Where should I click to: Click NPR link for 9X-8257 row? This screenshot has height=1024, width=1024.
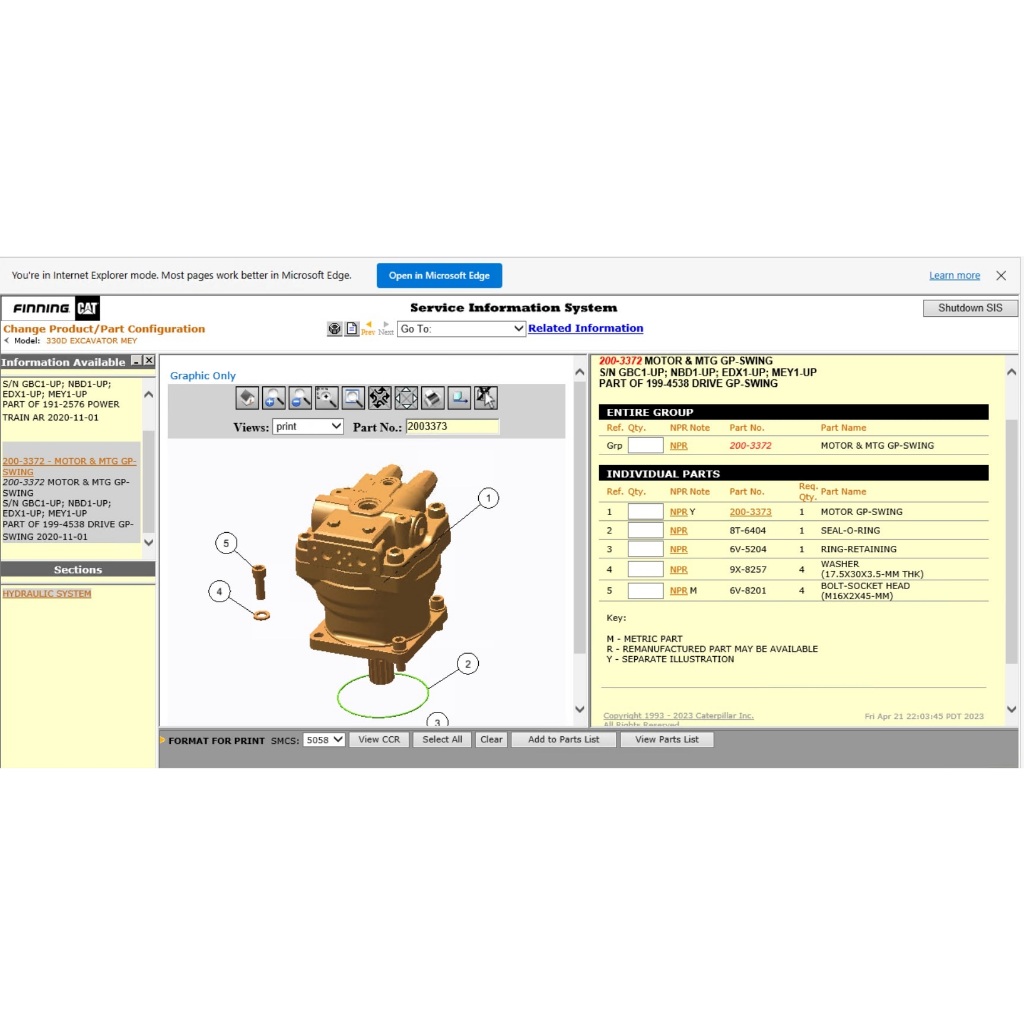point(679,569)
